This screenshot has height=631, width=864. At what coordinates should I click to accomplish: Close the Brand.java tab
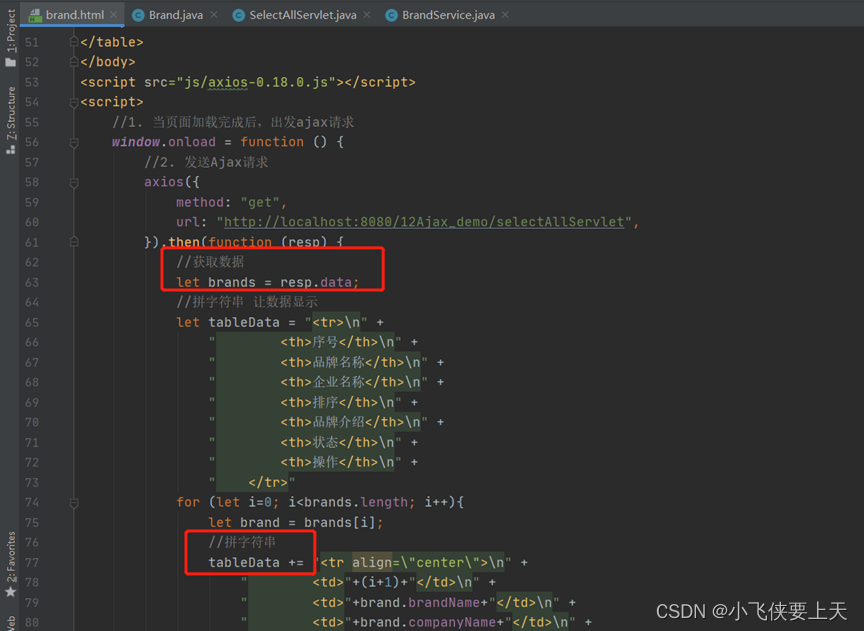coord(214,15)
